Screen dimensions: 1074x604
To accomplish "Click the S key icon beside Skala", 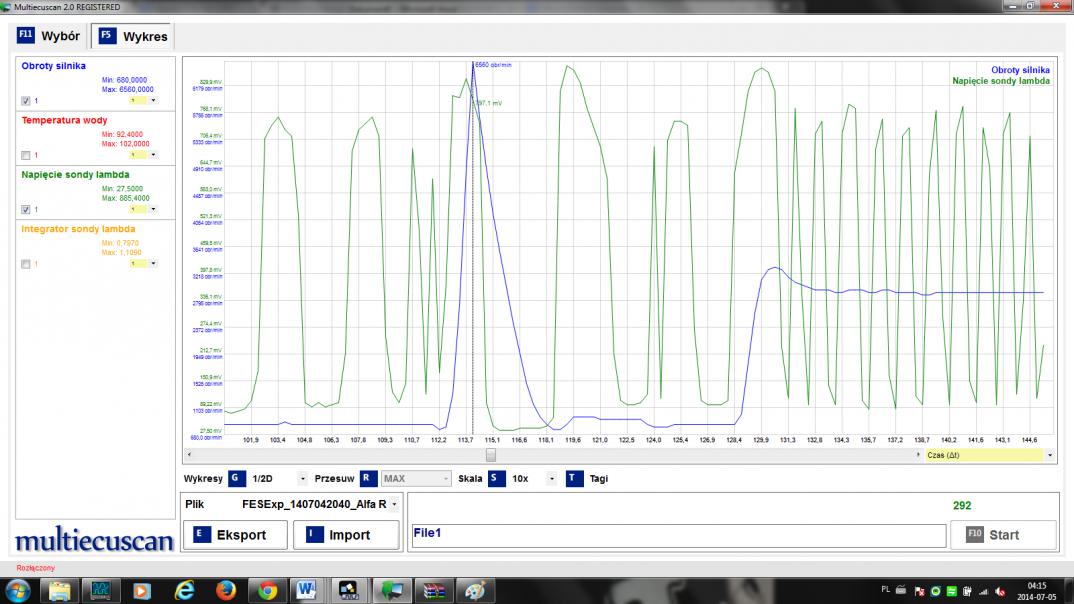I will pos(496,479).
